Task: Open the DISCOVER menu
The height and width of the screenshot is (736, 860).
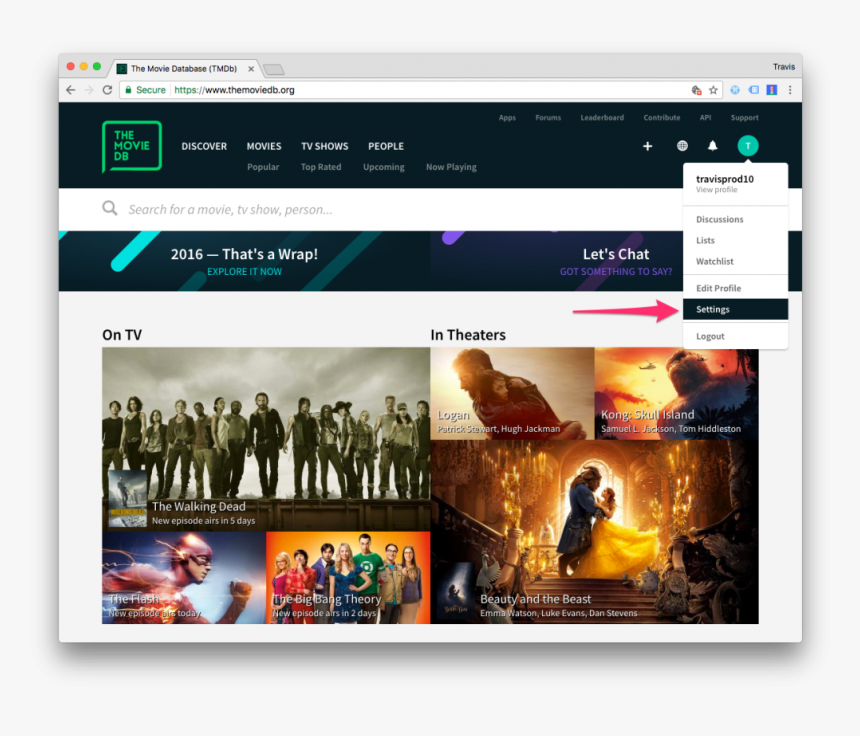Action: click(x=204, y=146)
